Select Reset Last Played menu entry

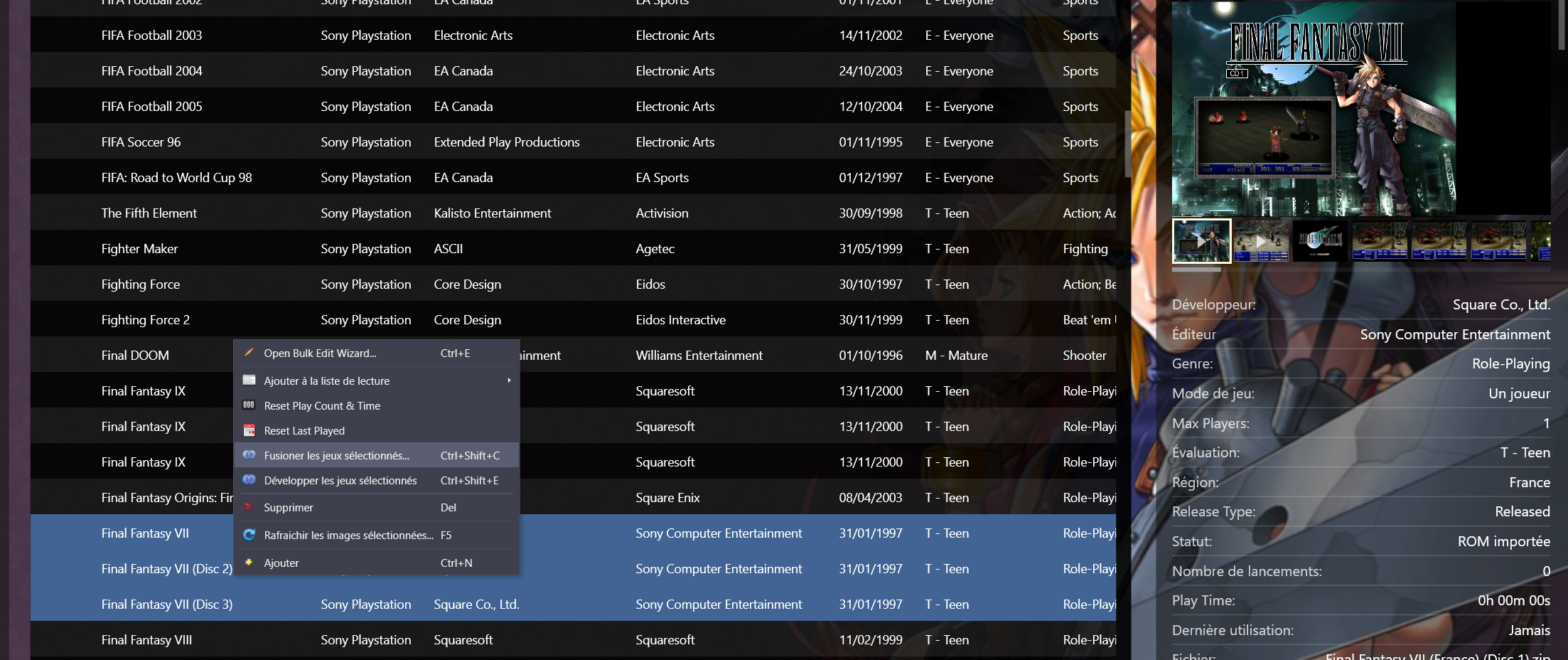pyautogui.click(x=377, y=430)
